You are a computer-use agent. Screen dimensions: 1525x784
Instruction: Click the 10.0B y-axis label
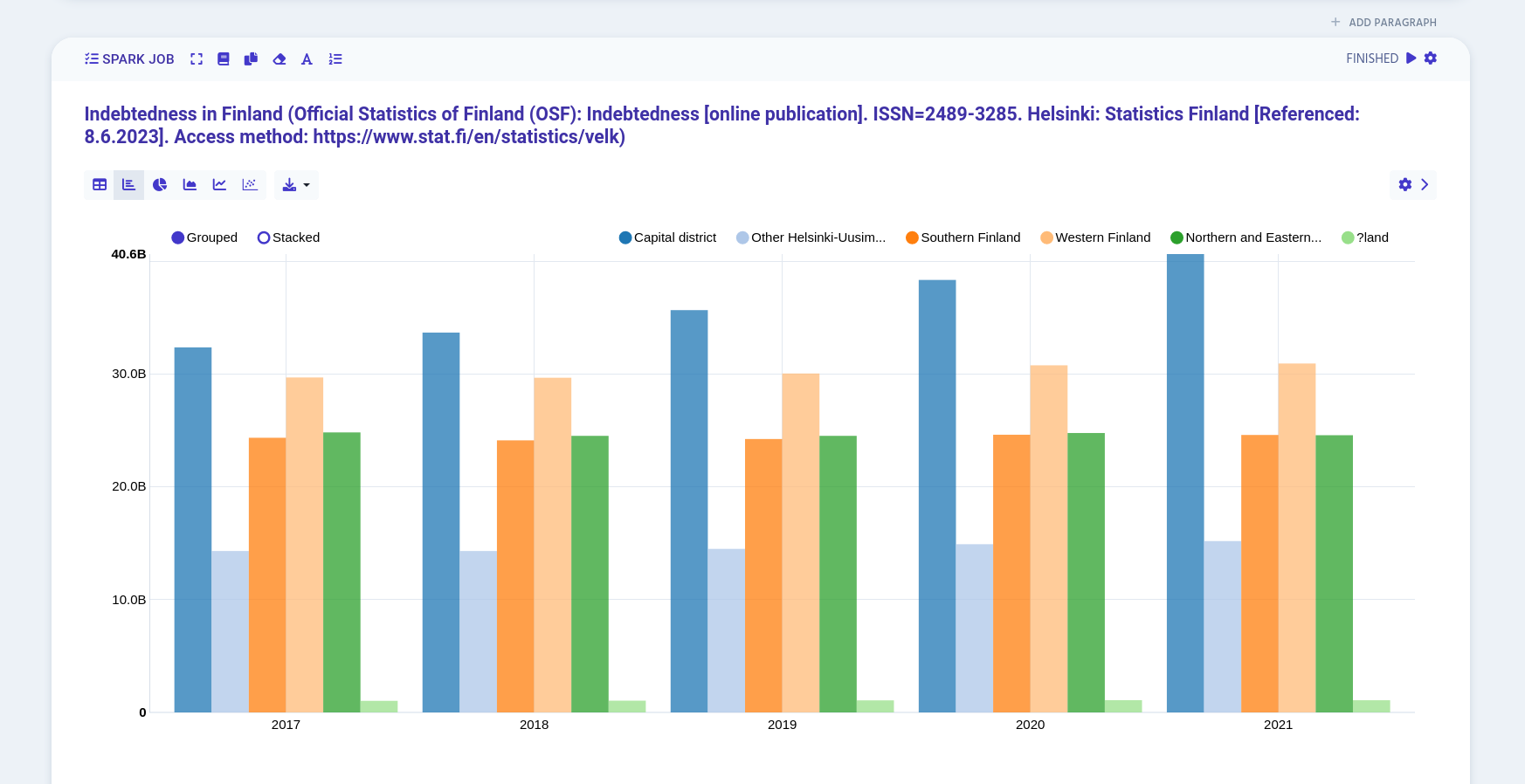click(x=128, y=600)
